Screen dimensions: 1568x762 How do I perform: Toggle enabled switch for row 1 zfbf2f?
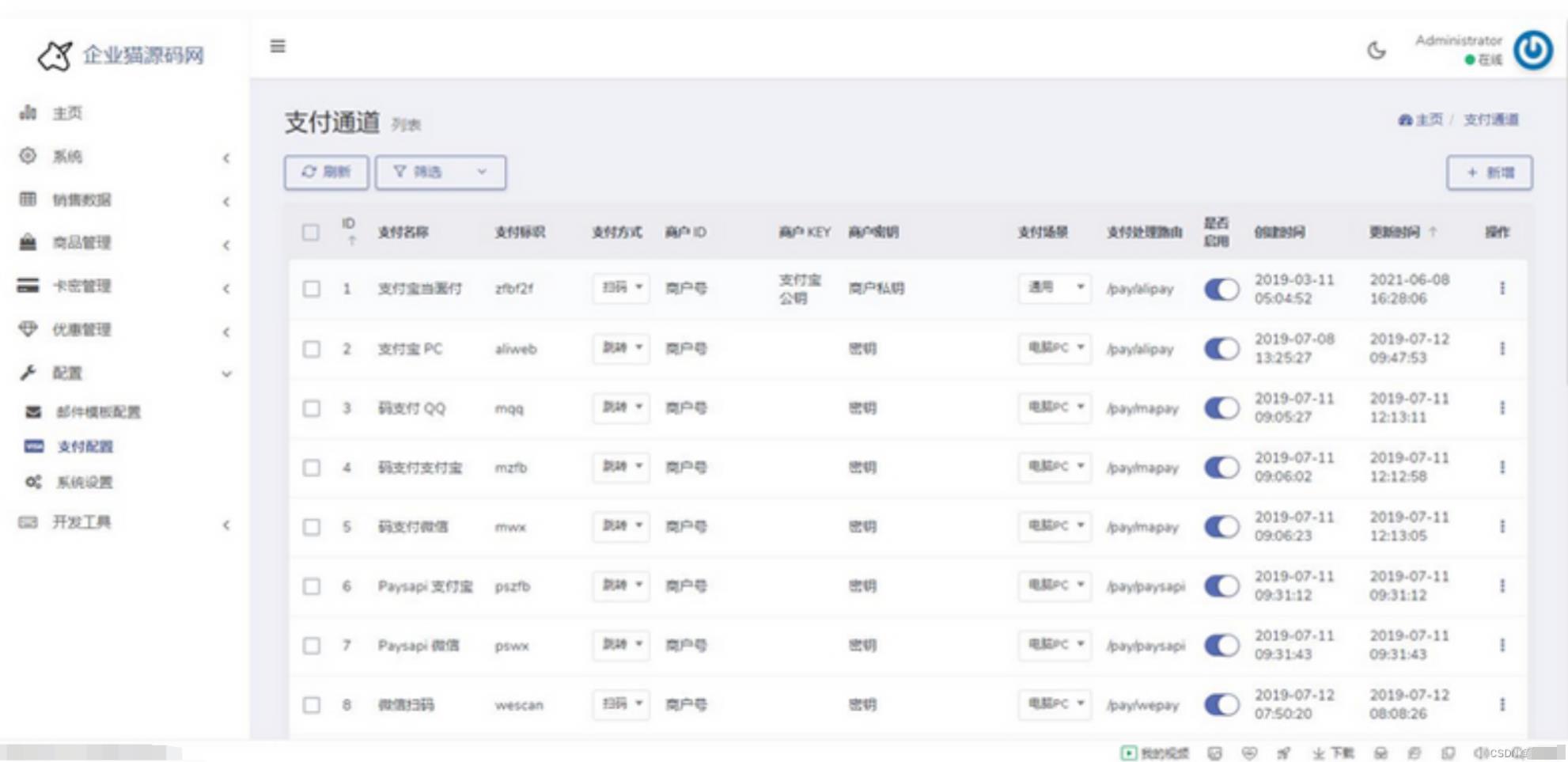click(1222, 289)
